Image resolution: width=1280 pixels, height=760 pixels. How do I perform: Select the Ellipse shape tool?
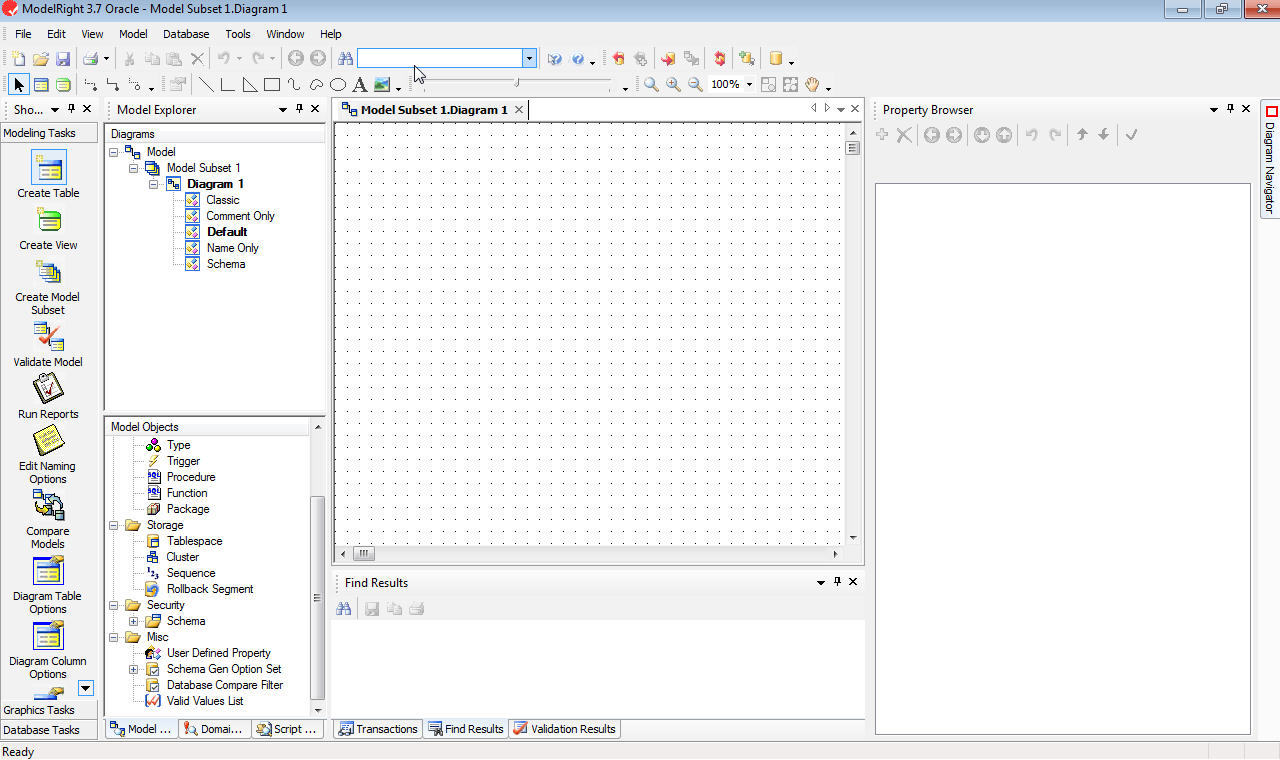338,85
